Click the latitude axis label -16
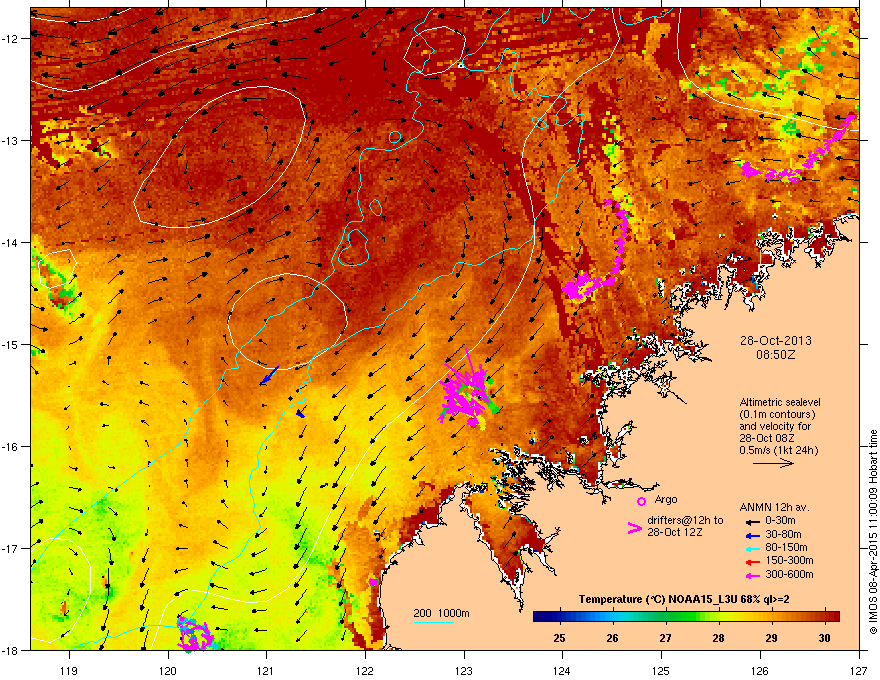Screen dimensions: 880x680 point(11,447)
